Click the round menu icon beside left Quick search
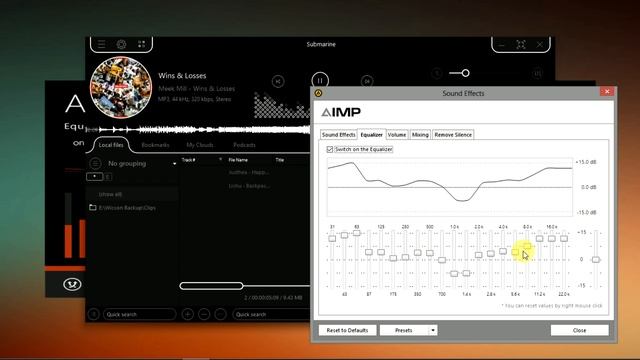 [93, 314]
